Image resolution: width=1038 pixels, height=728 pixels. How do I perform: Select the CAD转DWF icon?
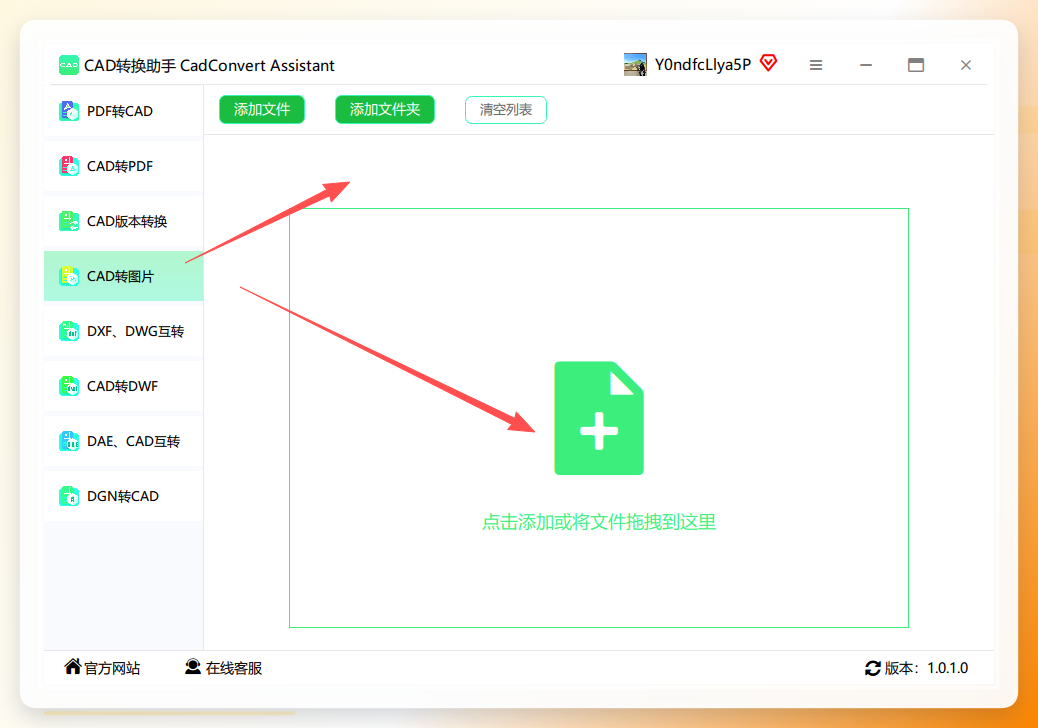click(69, 386)
